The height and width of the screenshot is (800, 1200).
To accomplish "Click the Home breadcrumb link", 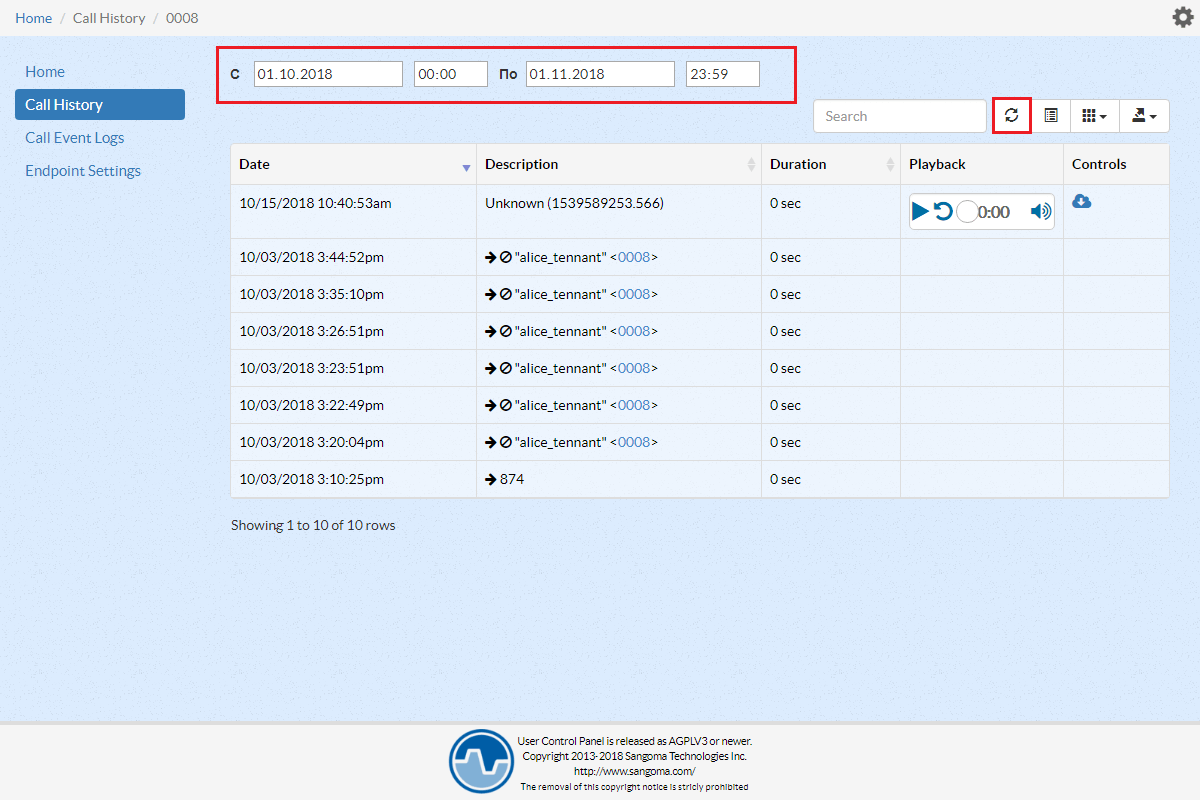I will (x=34, y=18).
